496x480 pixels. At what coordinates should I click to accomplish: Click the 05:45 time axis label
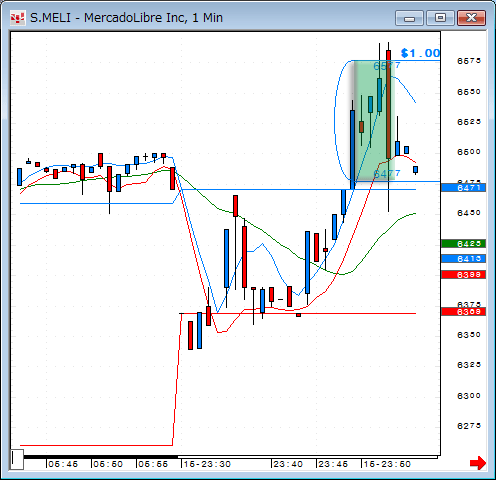click(x=63, y=464)
